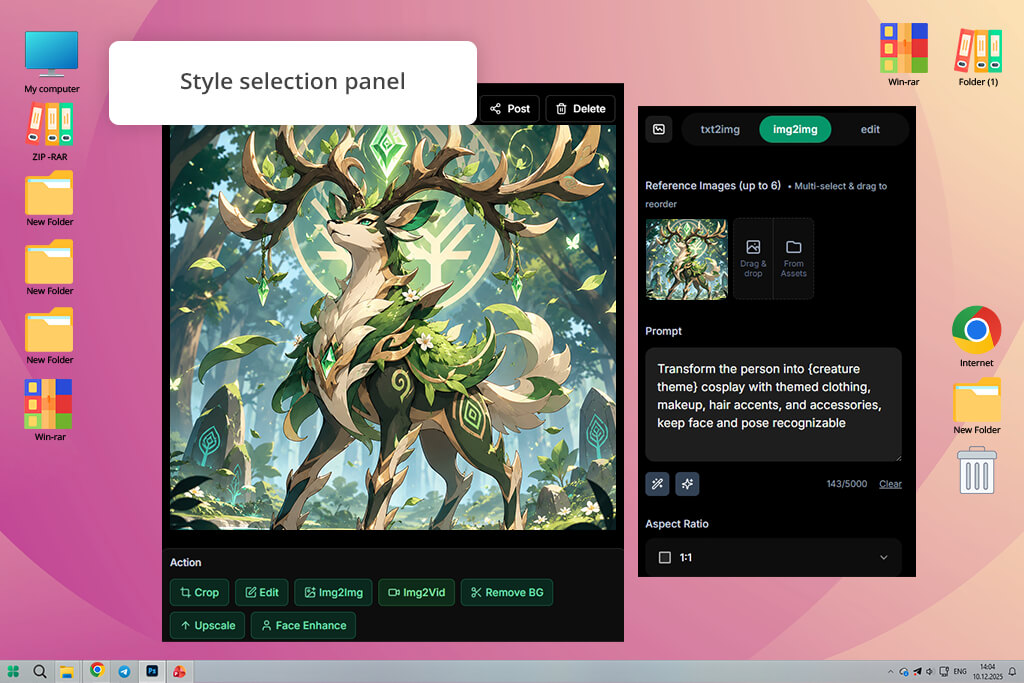
Task: Open Photoshop from the taskbar
Action: 152,671
